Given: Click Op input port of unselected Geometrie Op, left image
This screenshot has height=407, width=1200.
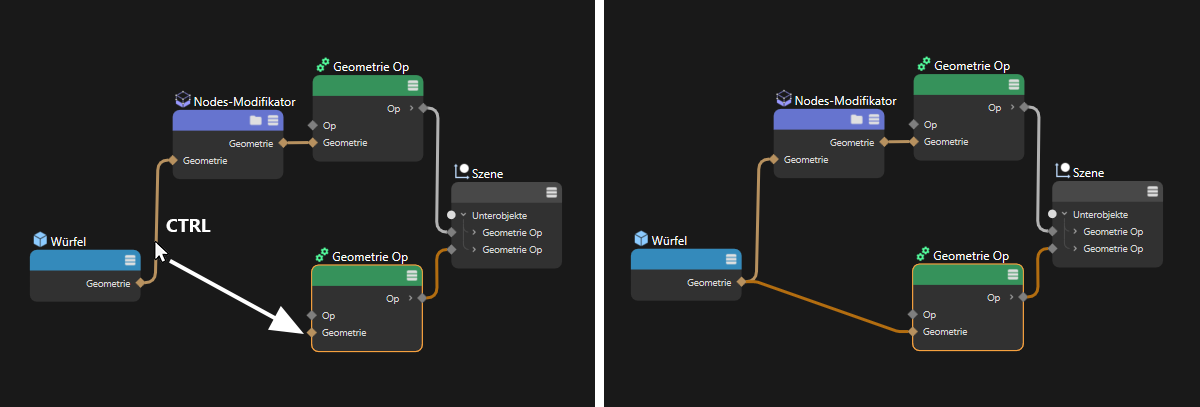Looking at the screenshot, I should 313,125.
